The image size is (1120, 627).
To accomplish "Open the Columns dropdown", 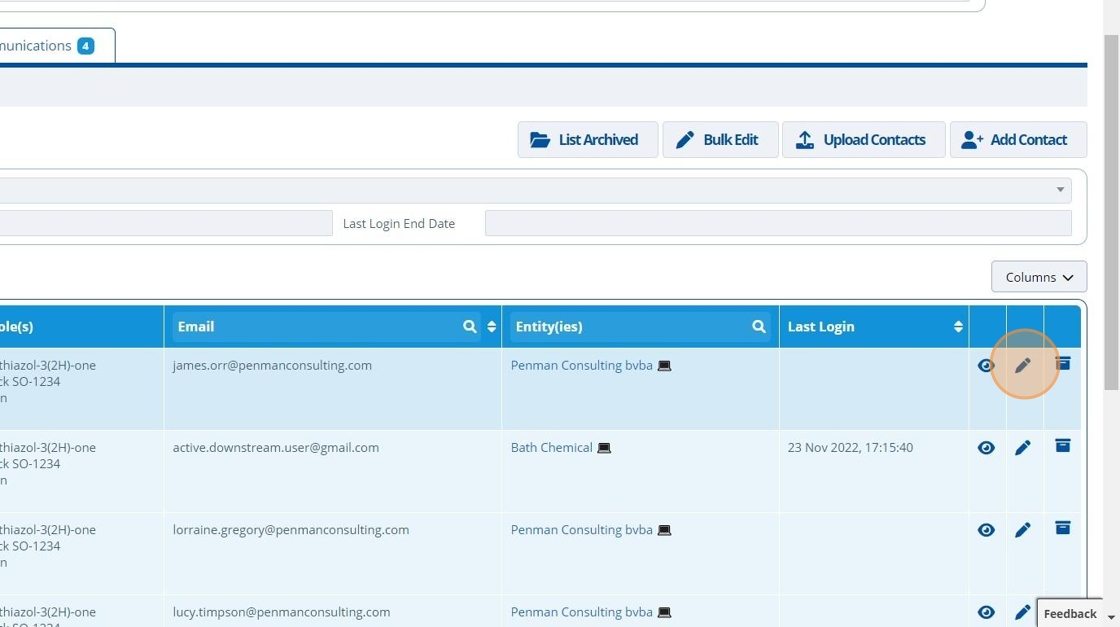I will [x=1039, y=276].
